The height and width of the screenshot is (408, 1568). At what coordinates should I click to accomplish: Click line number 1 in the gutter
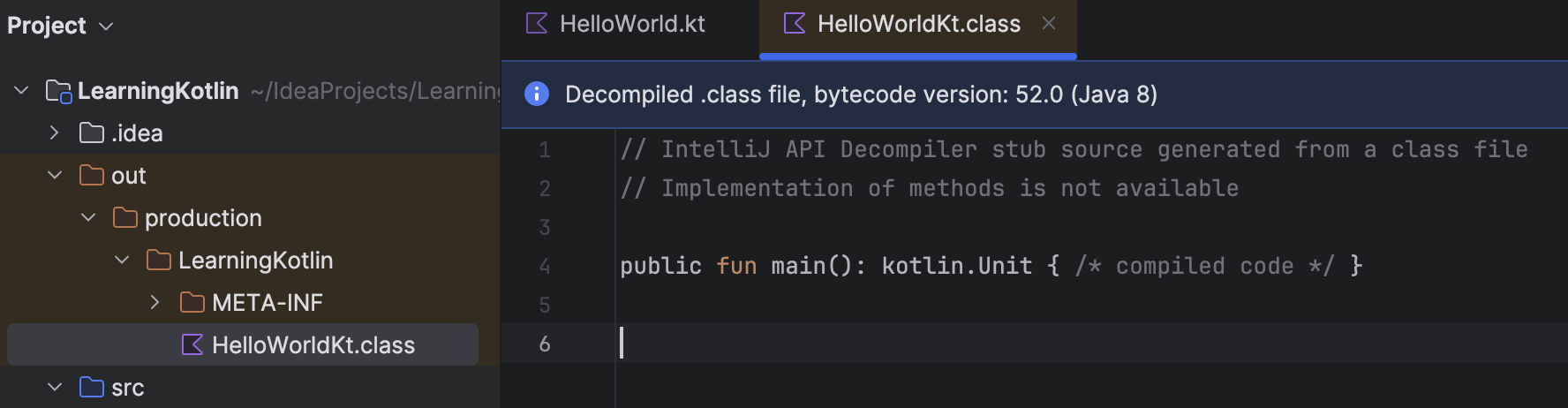[x=545, y=150]
